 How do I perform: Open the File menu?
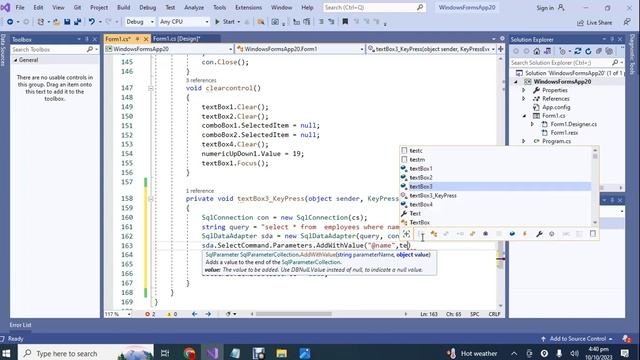[20, 7]
